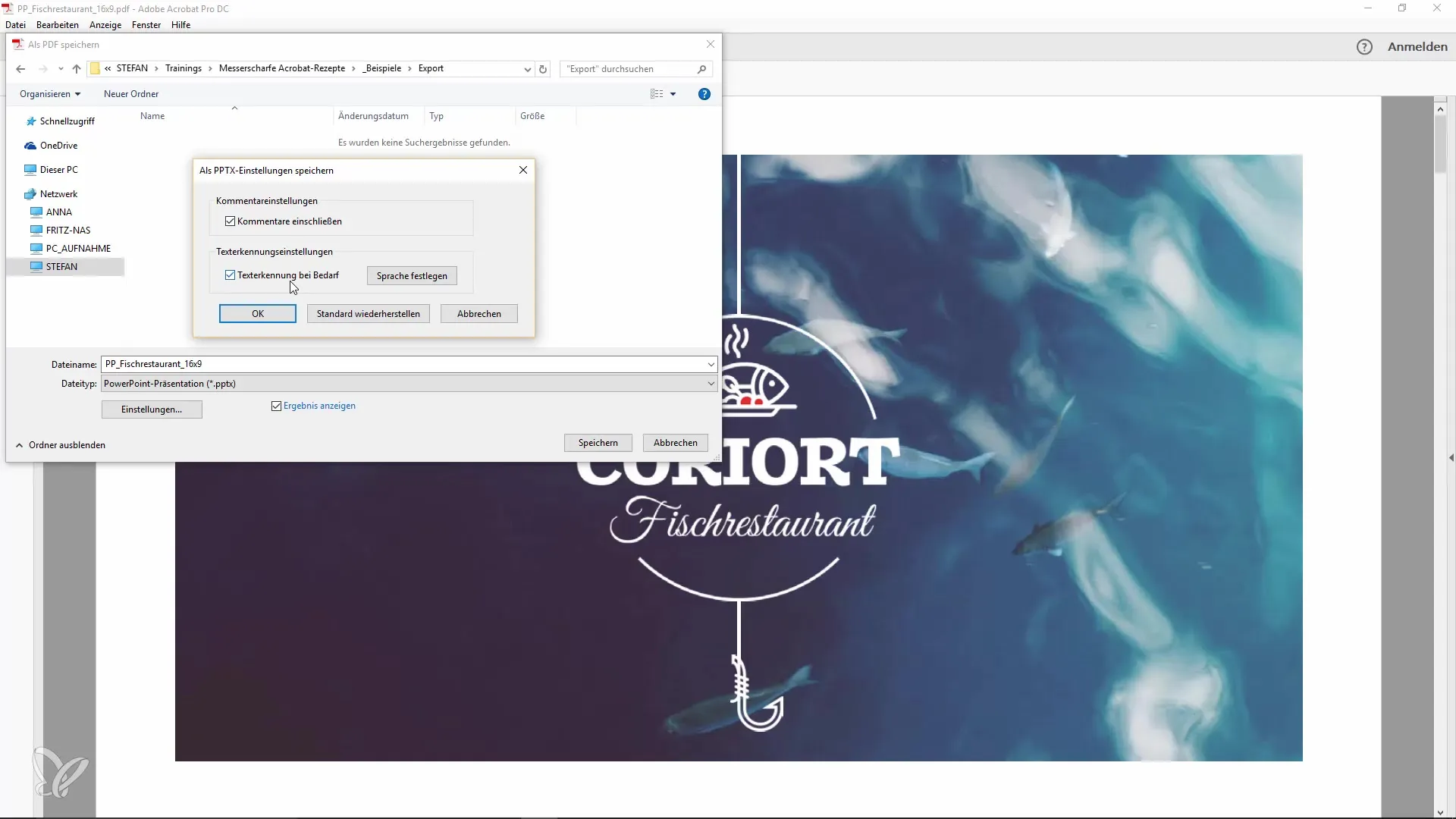Open Organisieren dropdown menu
The height and width of the screenshot is (819, 1456).
pyautogui.click(x=50, y=94)
